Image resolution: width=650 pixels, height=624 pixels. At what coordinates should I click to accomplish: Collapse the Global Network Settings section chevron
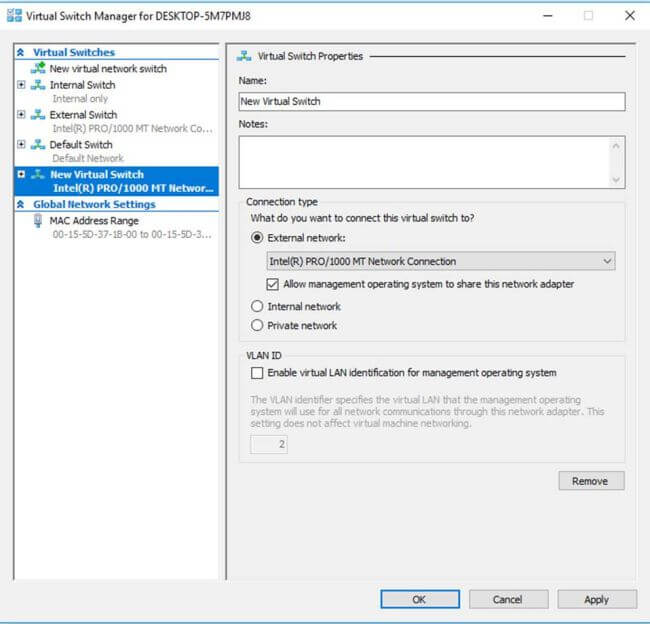click(21, 204)
